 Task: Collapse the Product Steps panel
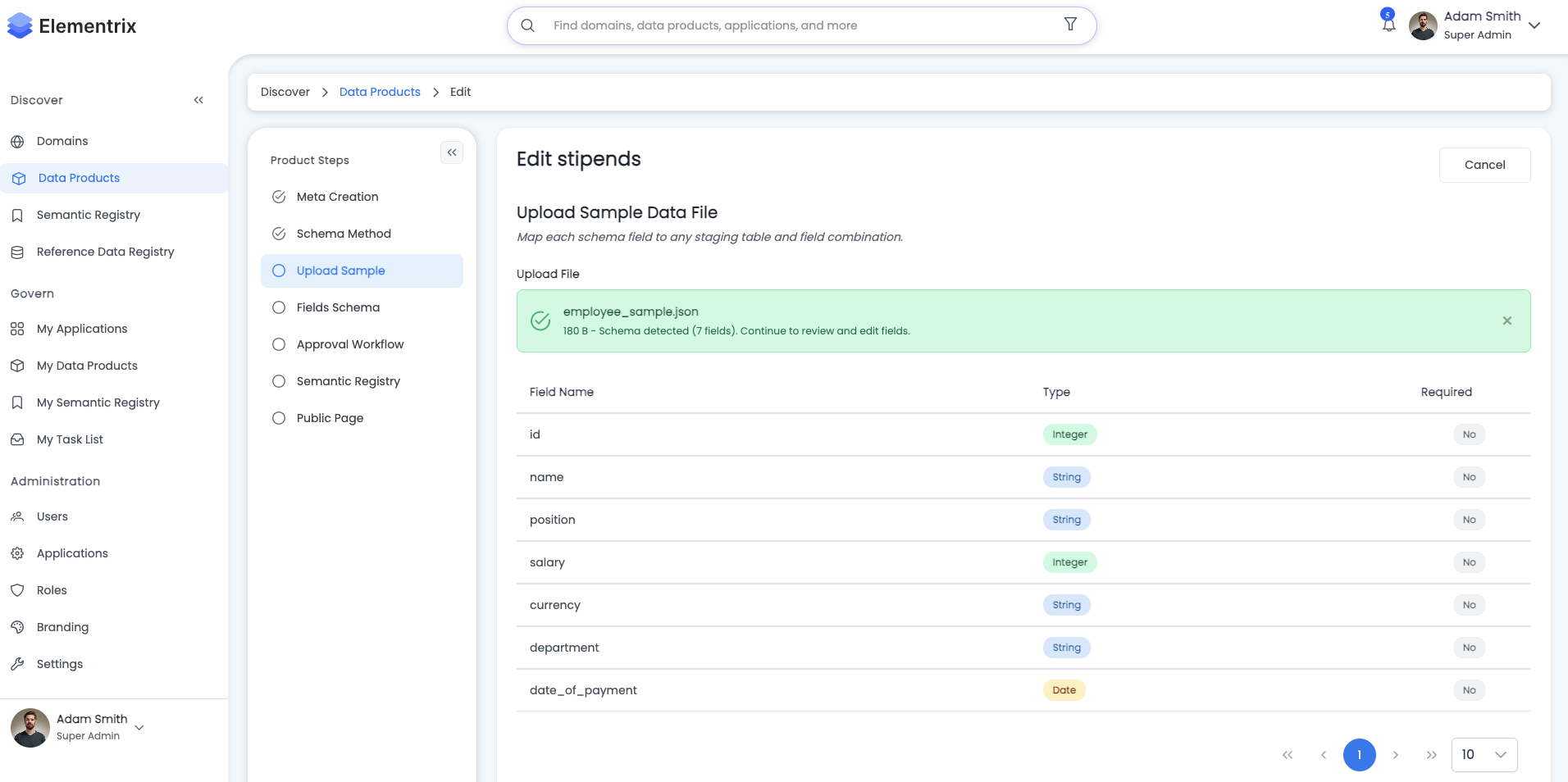(452, 152)
